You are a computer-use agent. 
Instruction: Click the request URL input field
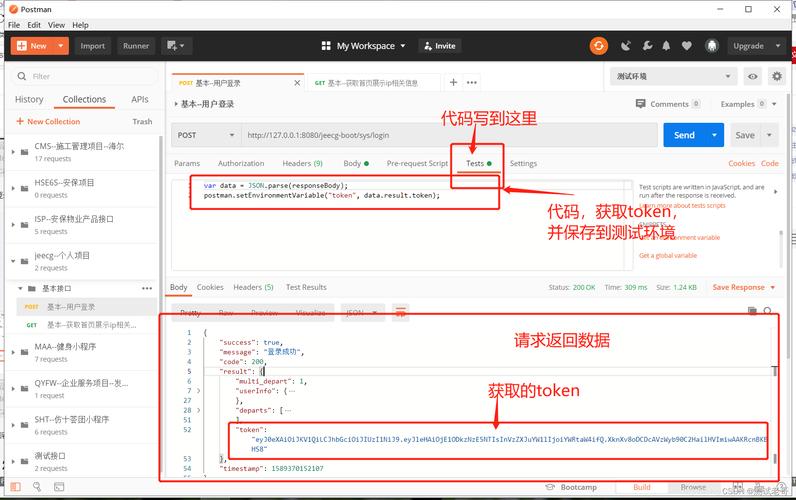449,135
